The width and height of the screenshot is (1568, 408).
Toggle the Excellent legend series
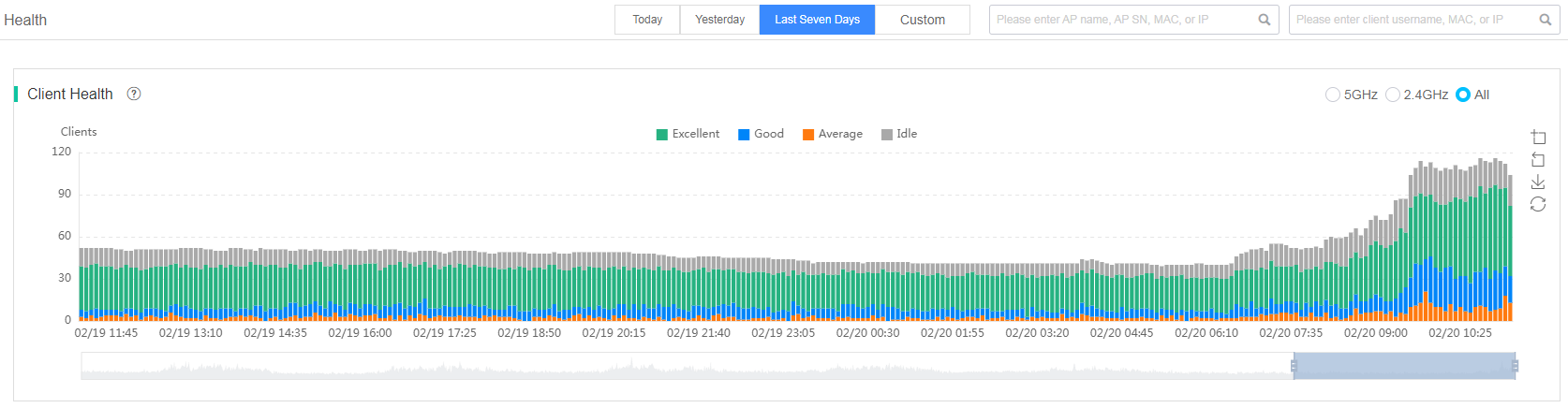(x=688, y=134)
